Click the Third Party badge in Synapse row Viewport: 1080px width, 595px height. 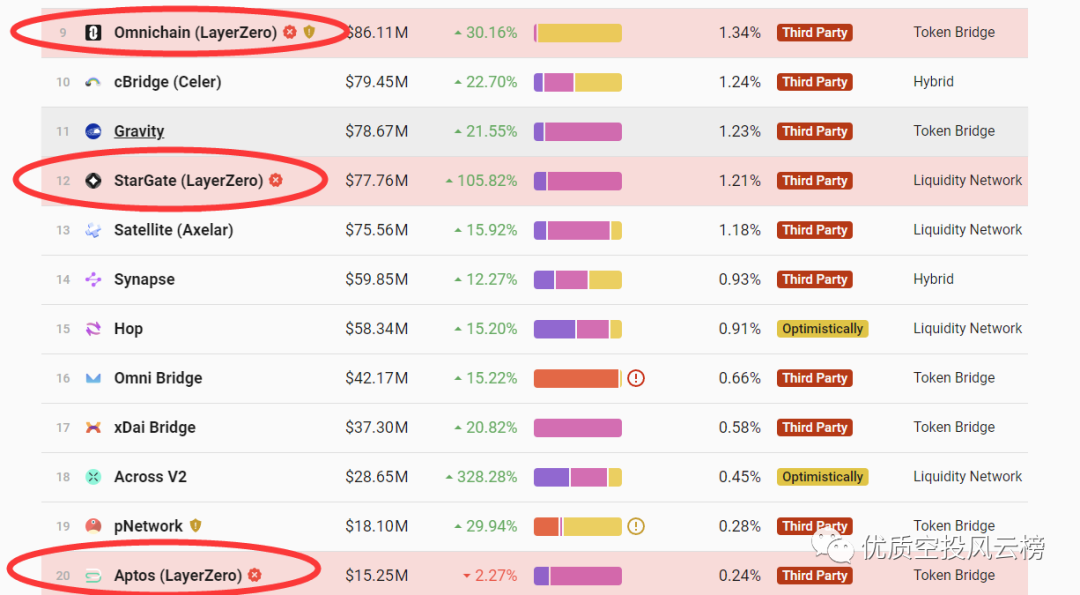point(815,279)
